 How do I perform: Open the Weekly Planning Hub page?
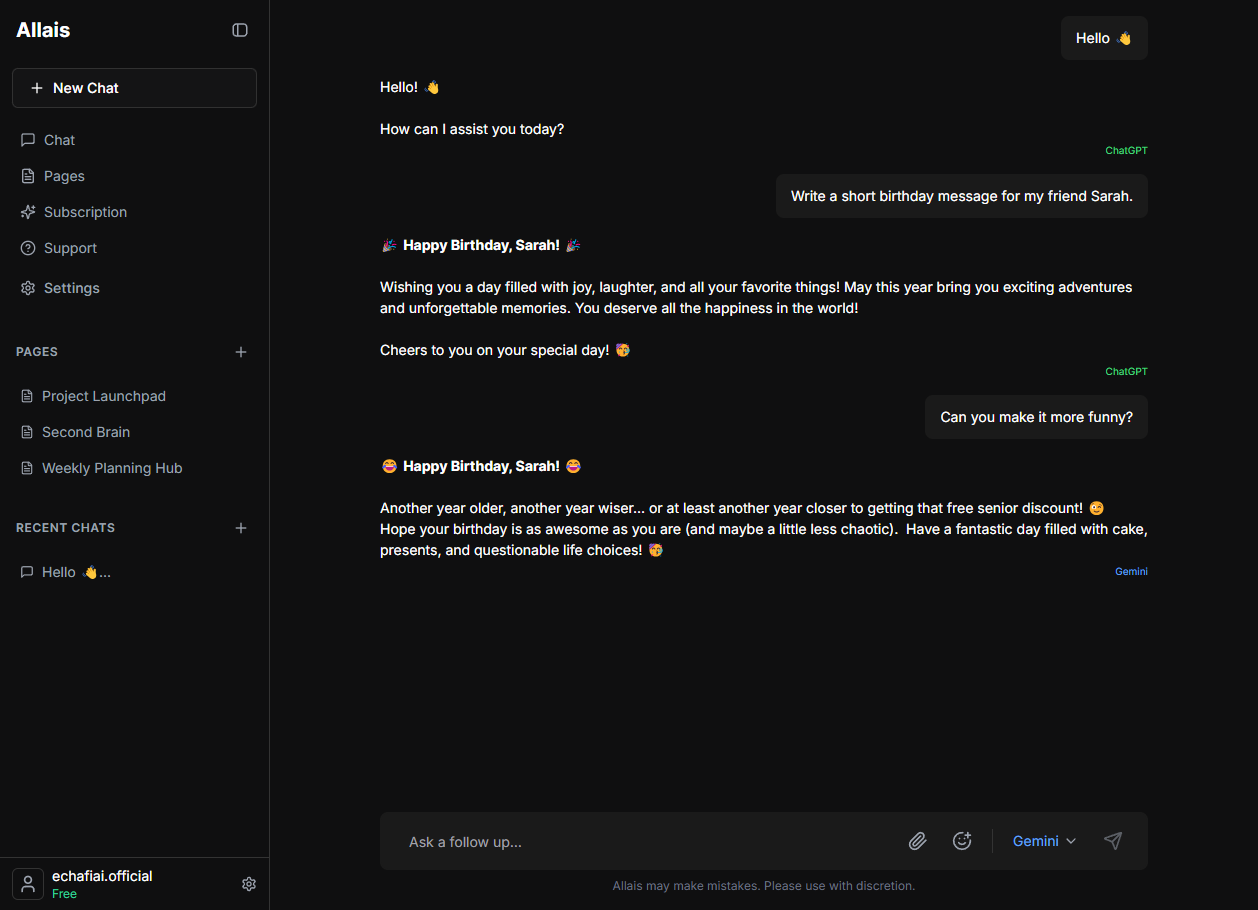pyautogui.click(x=111, y=468)
